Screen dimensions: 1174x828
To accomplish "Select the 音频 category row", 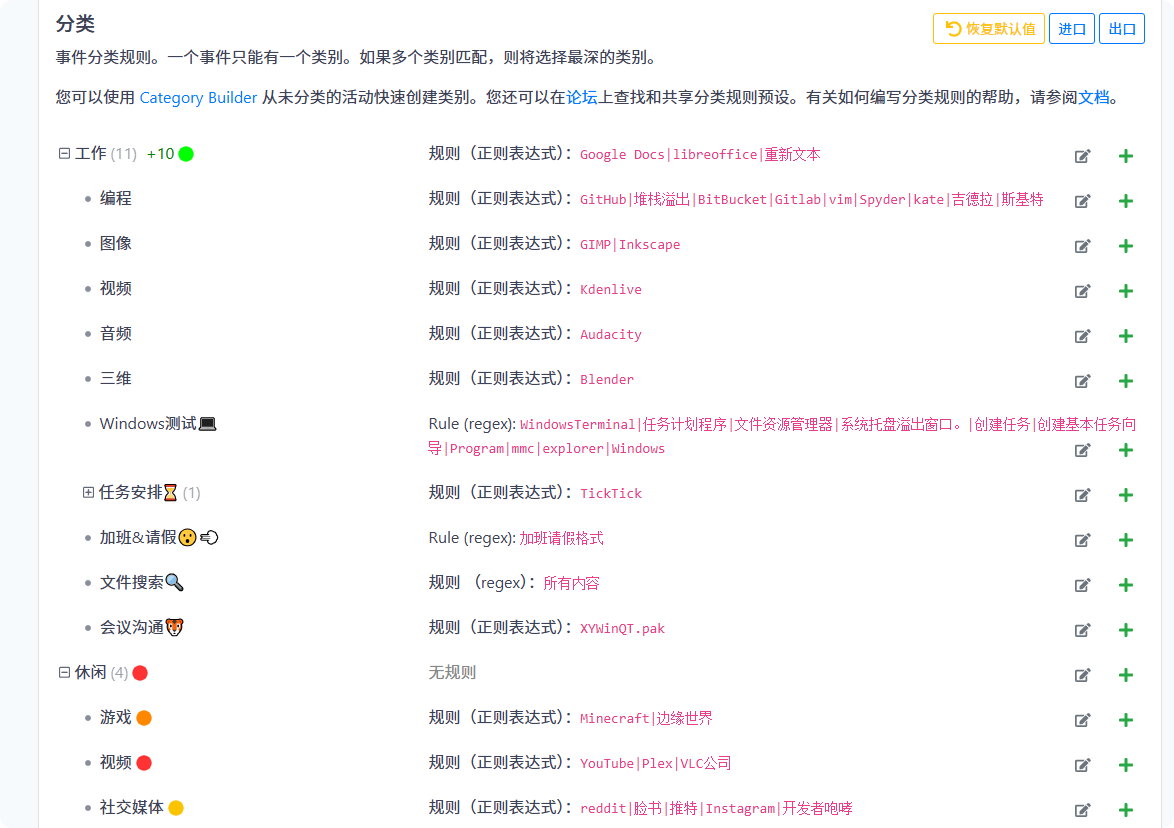I will pos(115,333).
